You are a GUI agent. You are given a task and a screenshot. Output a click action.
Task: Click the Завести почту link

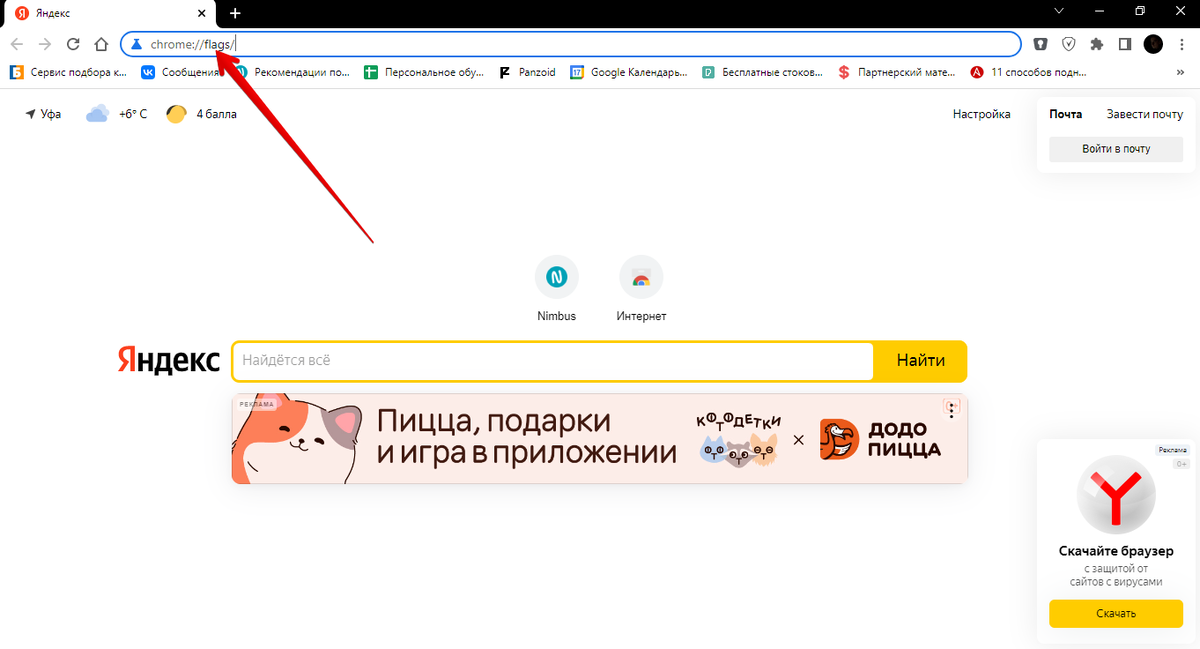tap(1144, 114)
